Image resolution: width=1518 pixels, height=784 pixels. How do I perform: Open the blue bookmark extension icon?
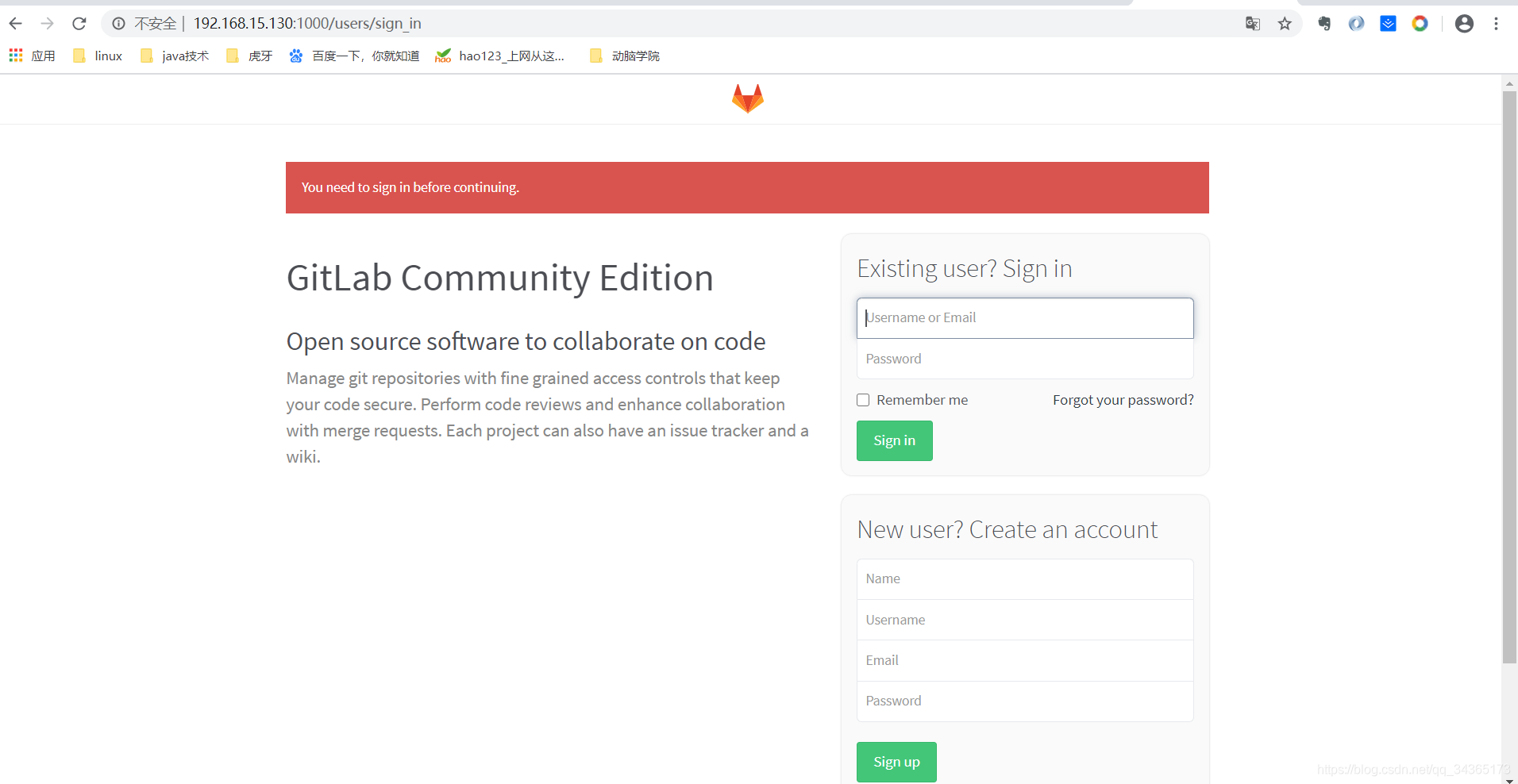[1388, 24]
